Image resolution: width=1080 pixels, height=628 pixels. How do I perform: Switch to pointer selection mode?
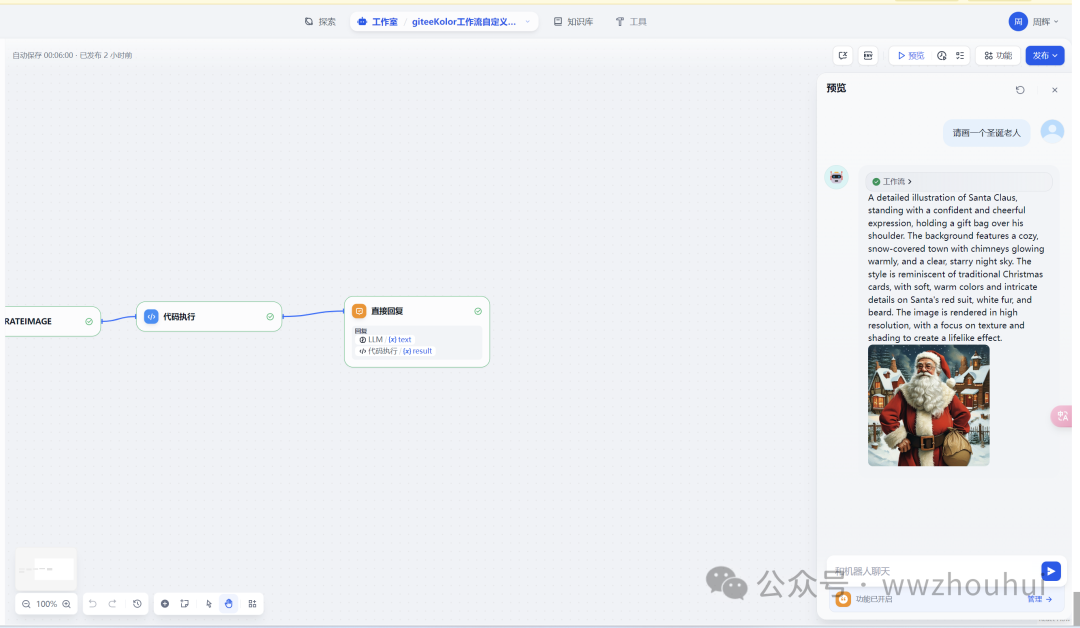(209, 604)
